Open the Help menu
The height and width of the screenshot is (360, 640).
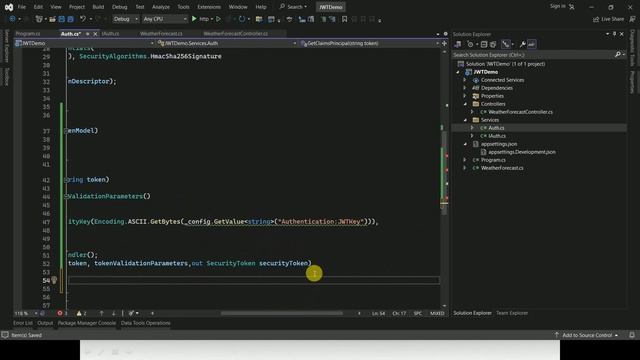coord(261,7)
